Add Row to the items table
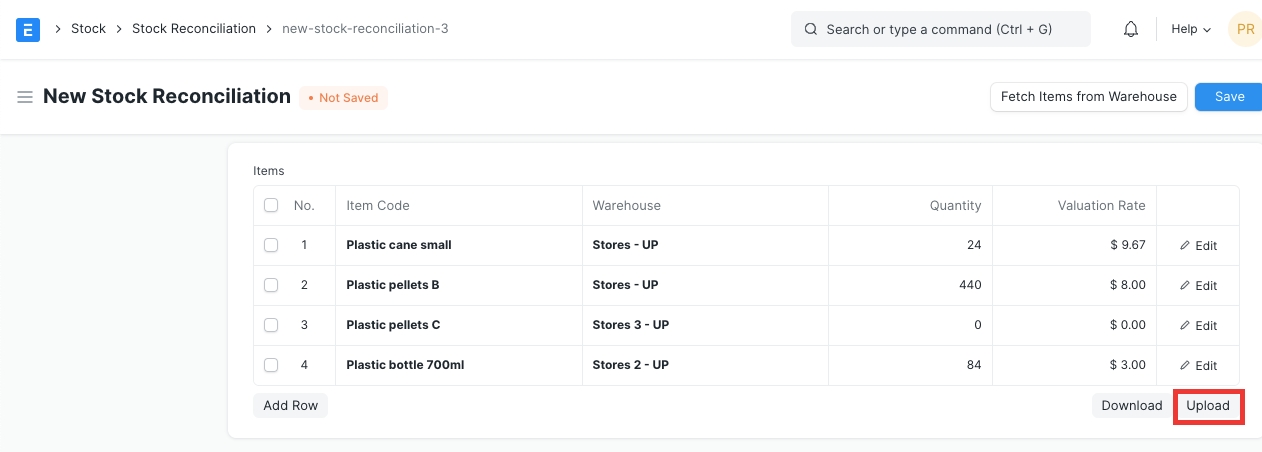Viewport: 1262px width, 452px height. pos(290,405)
